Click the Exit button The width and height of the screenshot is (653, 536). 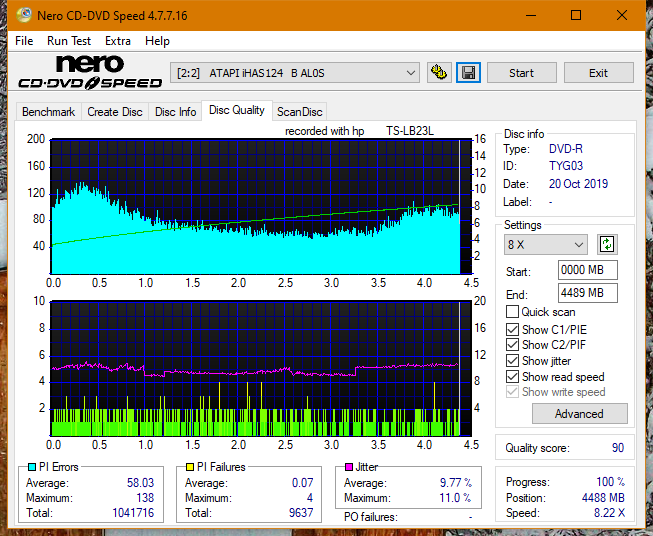click(598, 73)
